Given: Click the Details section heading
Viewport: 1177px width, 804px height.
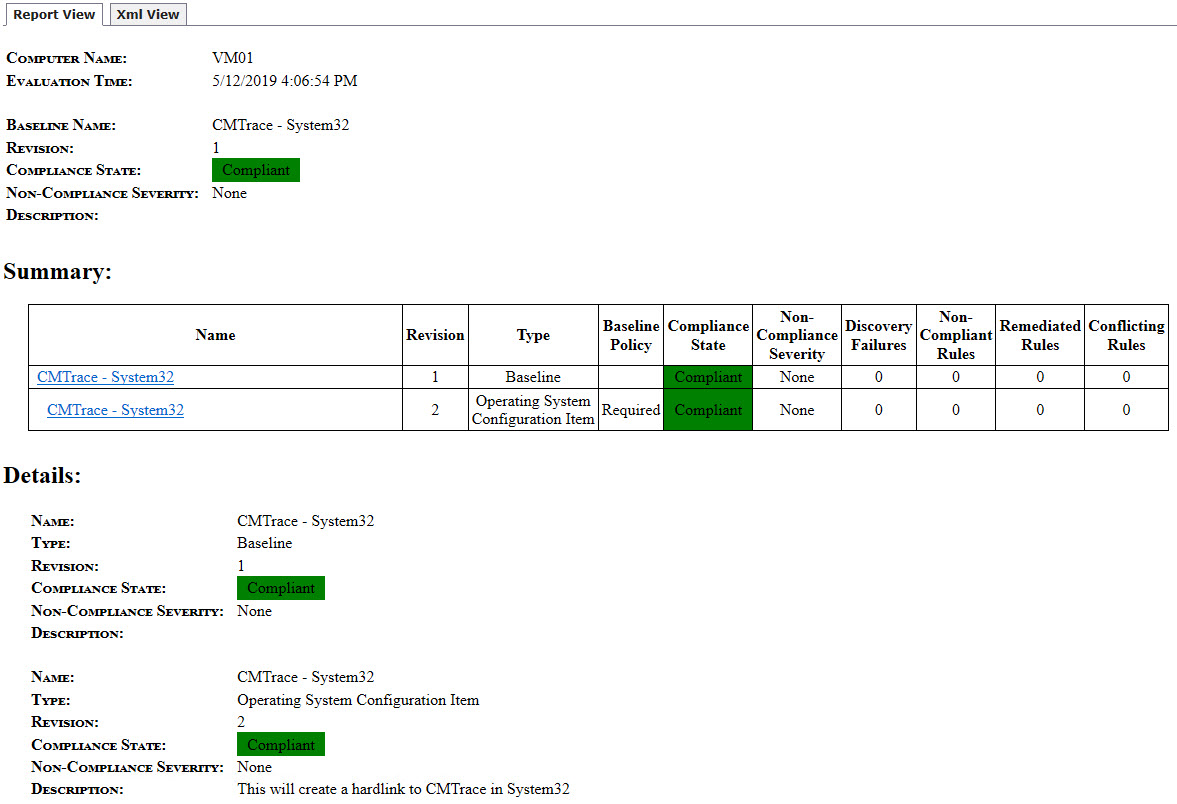Looking at the screenshot, I should pos(42,476).
